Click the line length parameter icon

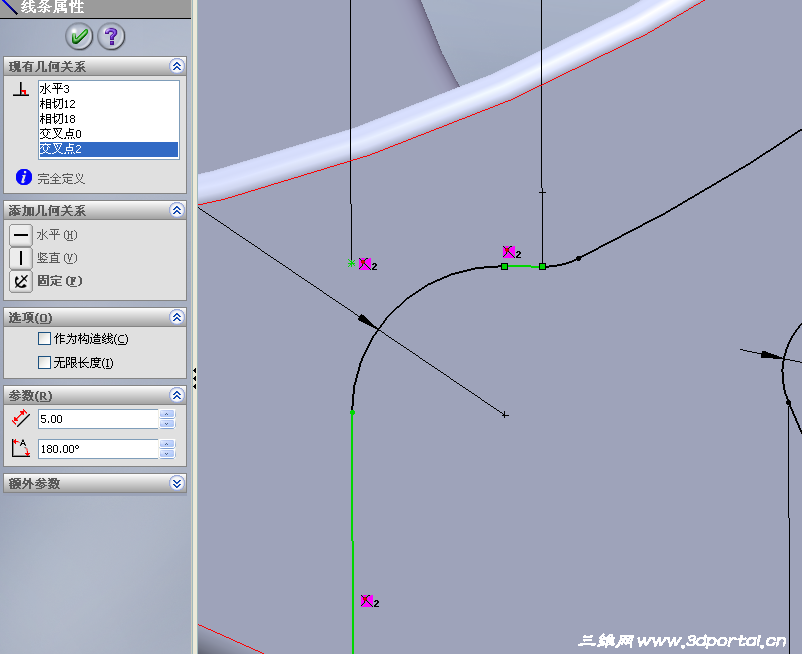tap(20, 418)
